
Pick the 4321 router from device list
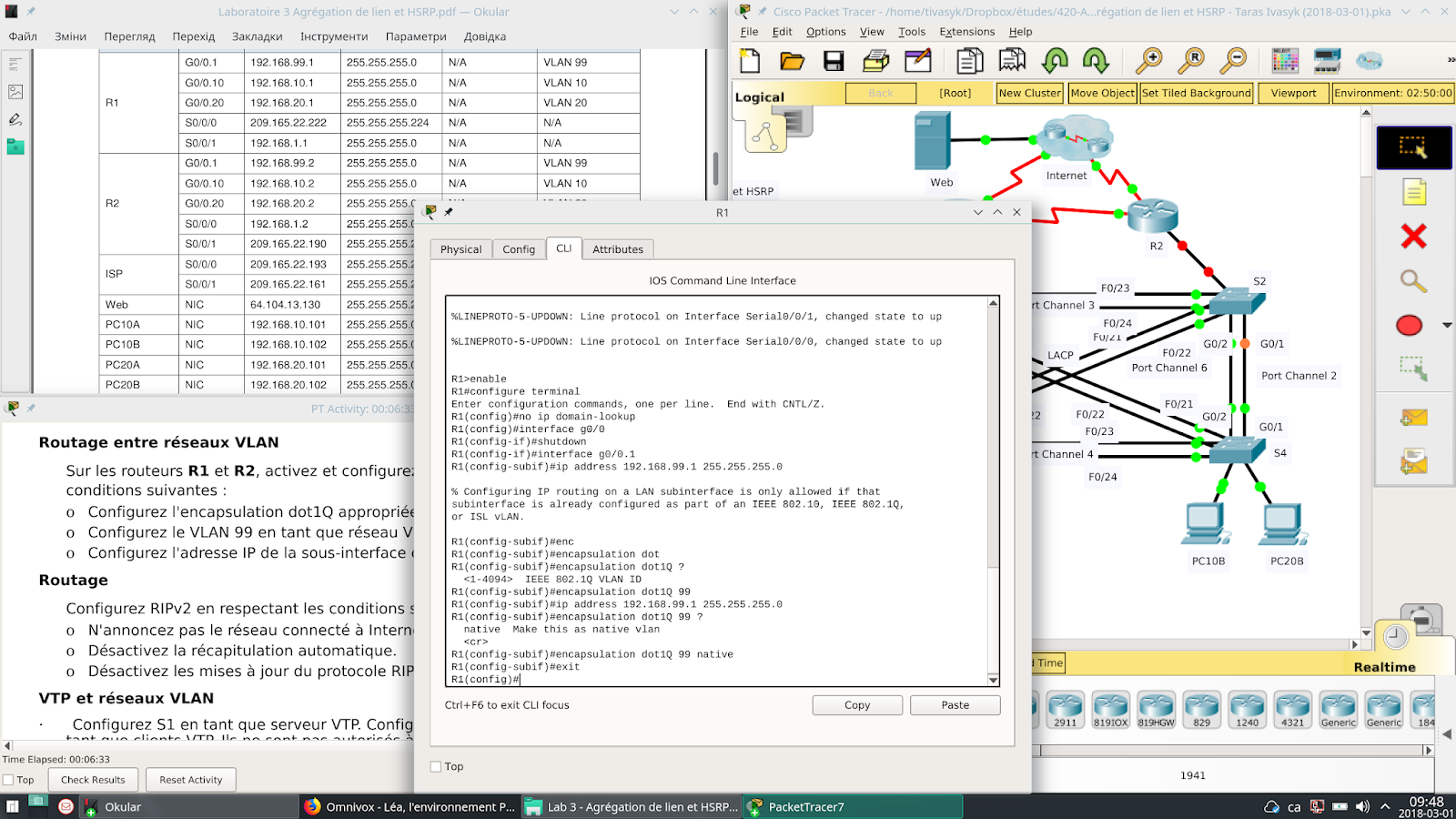[x=1292, y=710]
